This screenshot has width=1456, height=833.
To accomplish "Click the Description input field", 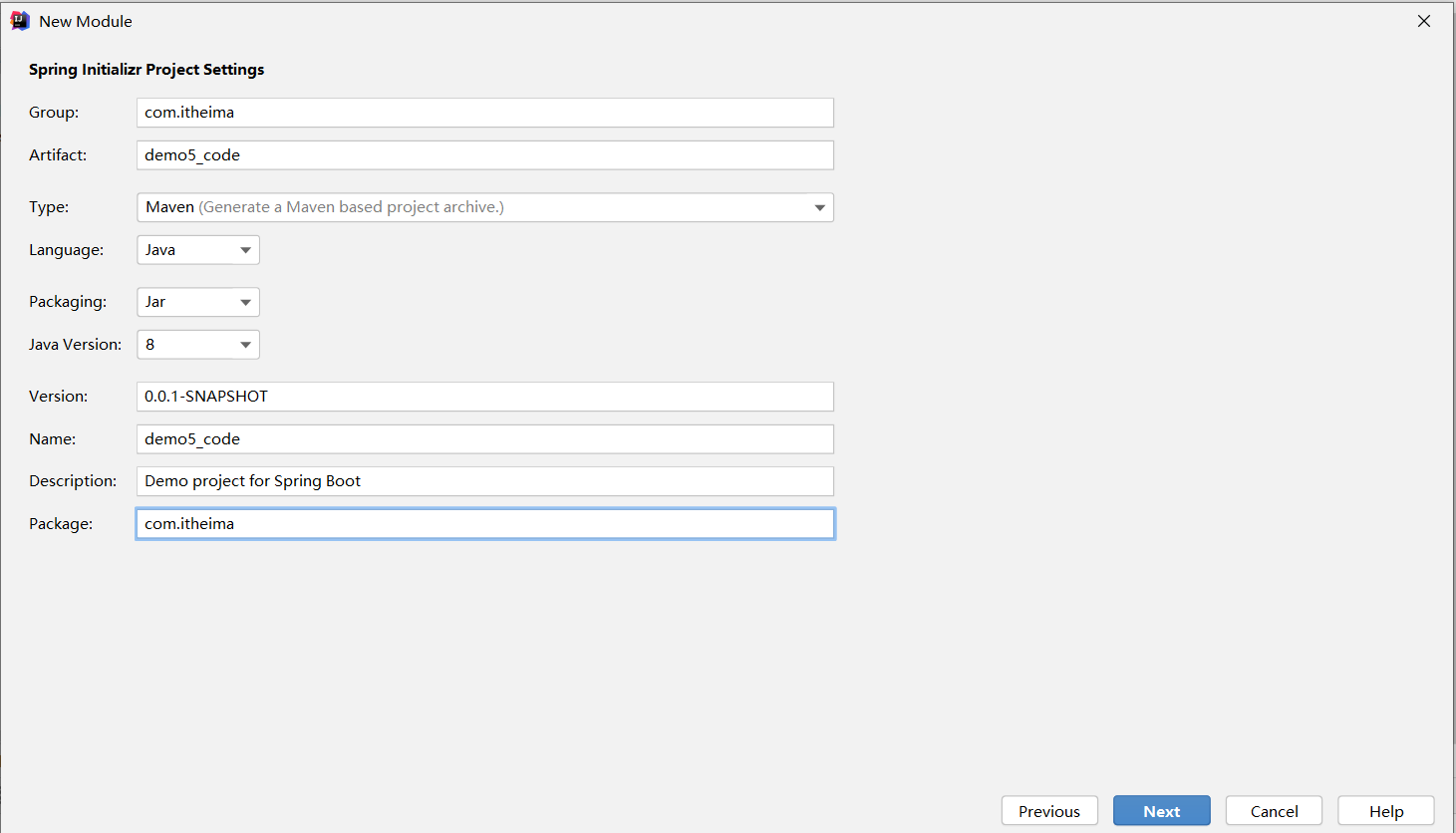I will pyautogui.click(x=484, y=481).
